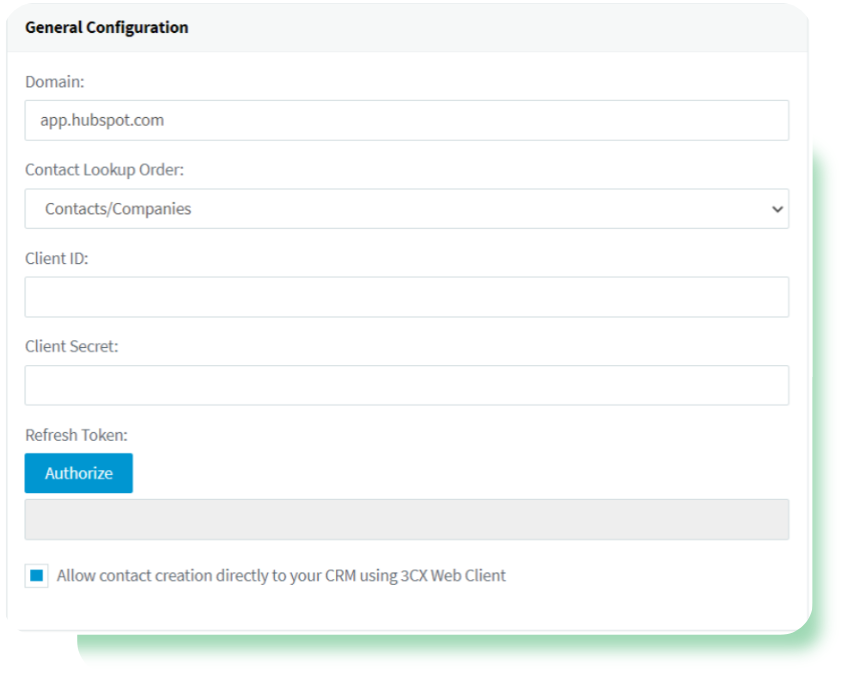Open the Contact Lookup Order dropdown

pyautogui.click(x=407, y=209)
